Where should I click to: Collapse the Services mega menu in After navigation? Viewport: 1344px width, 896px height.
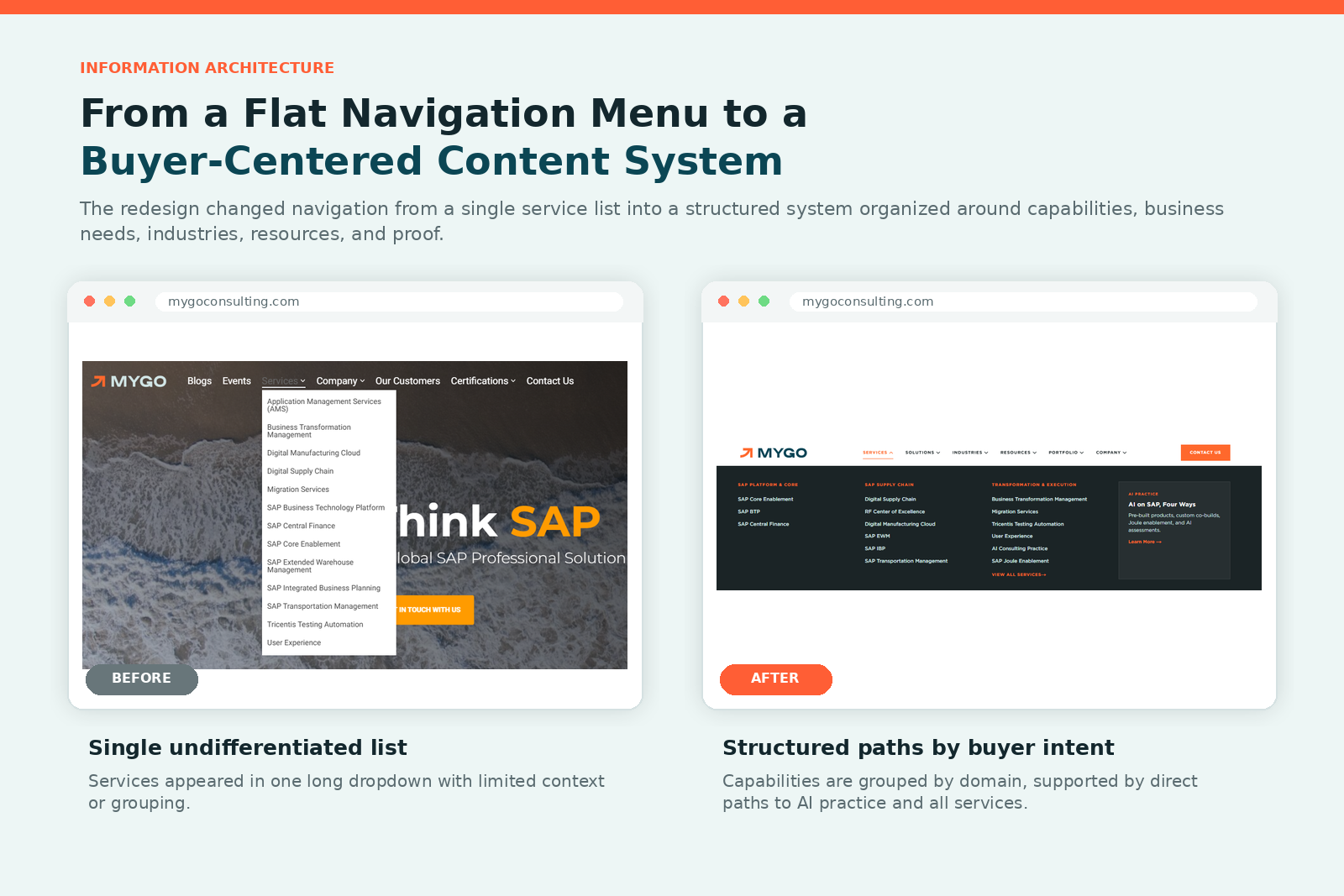pos(878,453)
